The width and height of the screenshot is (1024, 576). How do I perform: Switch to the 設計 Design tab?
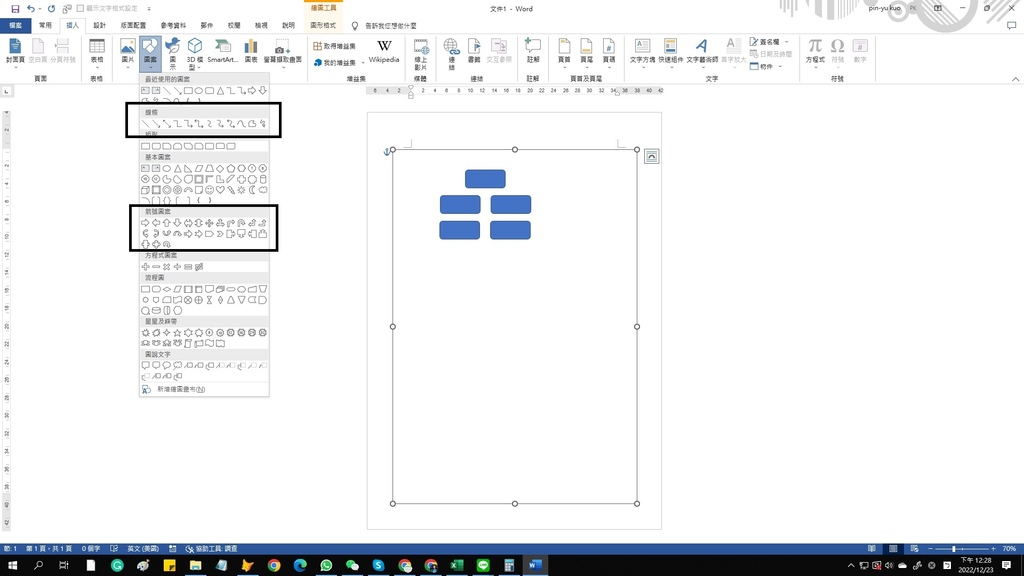(x=99, y=25)
